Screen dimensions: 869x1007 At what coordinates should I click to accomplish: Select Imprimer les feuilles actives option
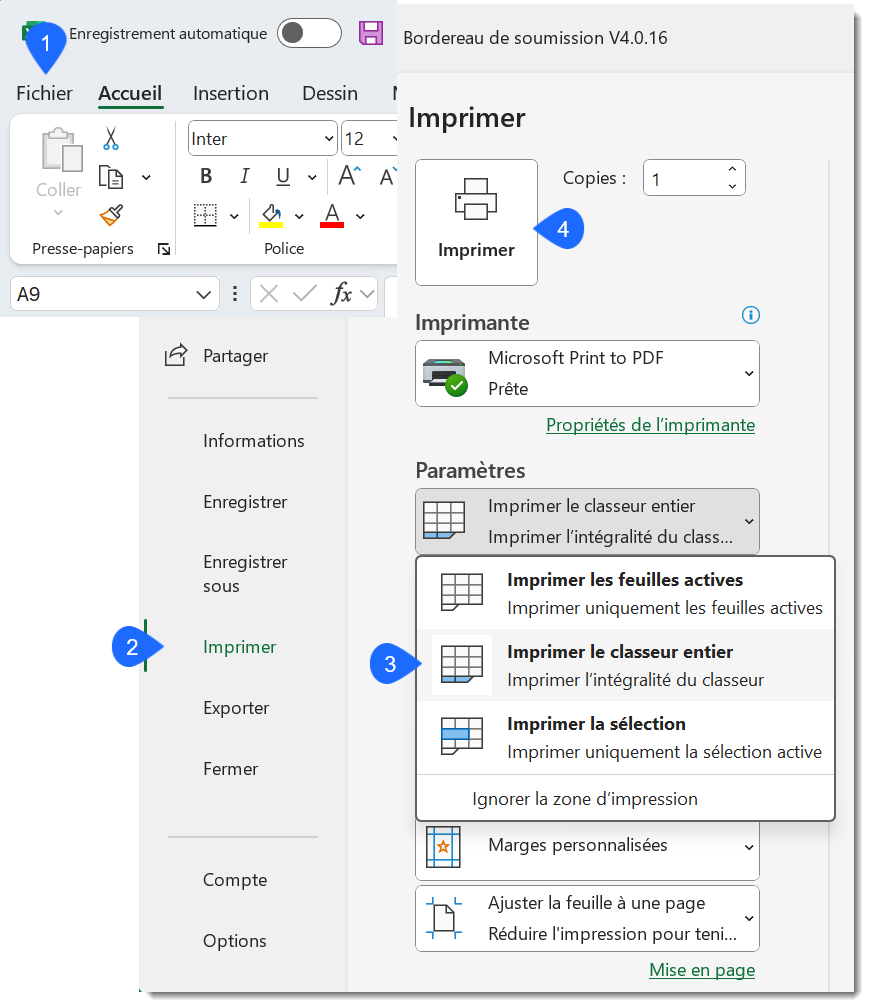(626, 593)
